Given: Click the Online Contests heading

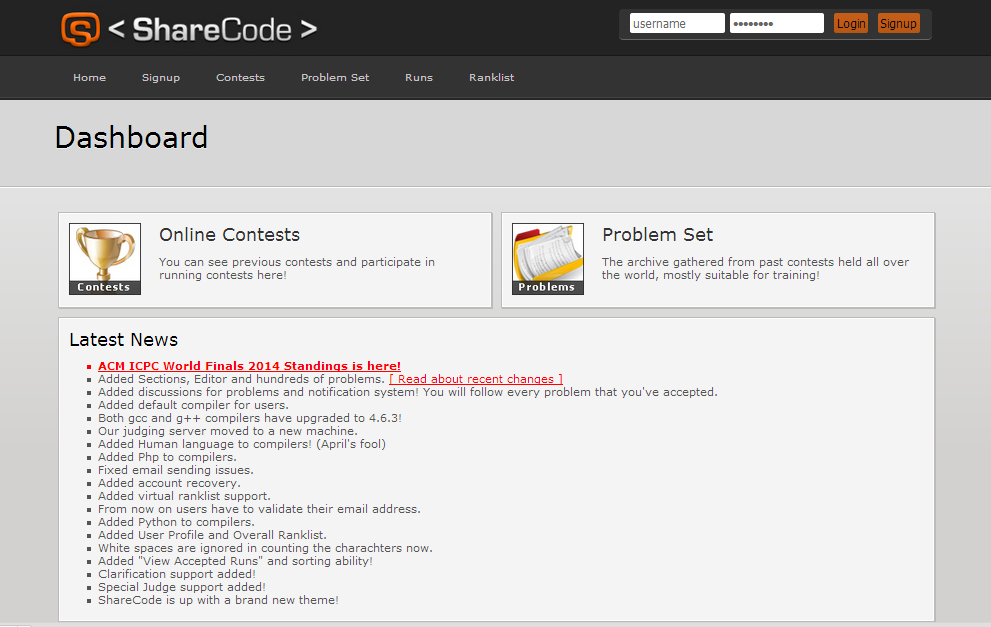Looking at the screenshot, I should (x=229, y=235).
